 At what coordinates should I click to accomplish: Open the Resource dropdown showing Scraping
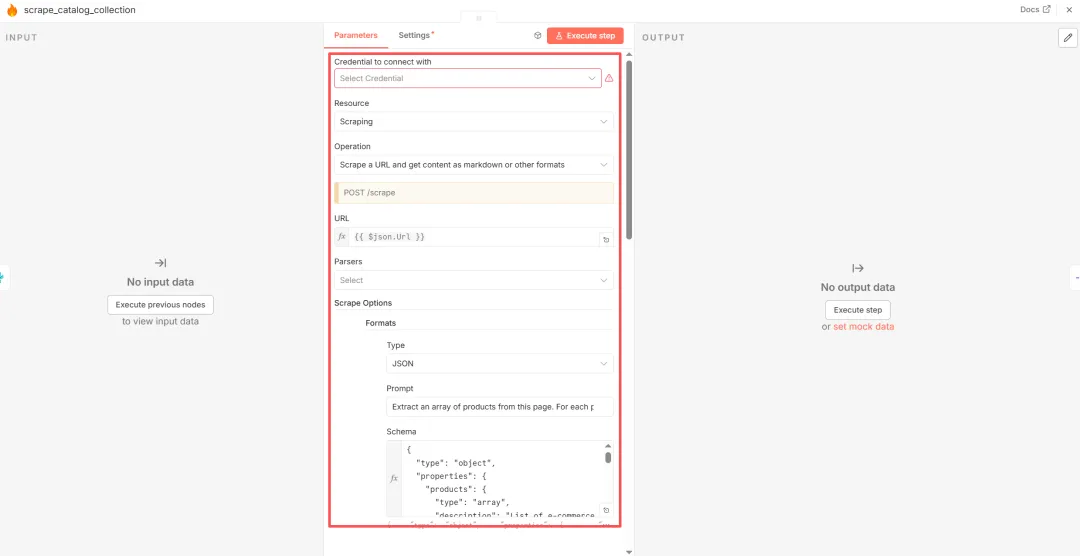pos(474,121)
